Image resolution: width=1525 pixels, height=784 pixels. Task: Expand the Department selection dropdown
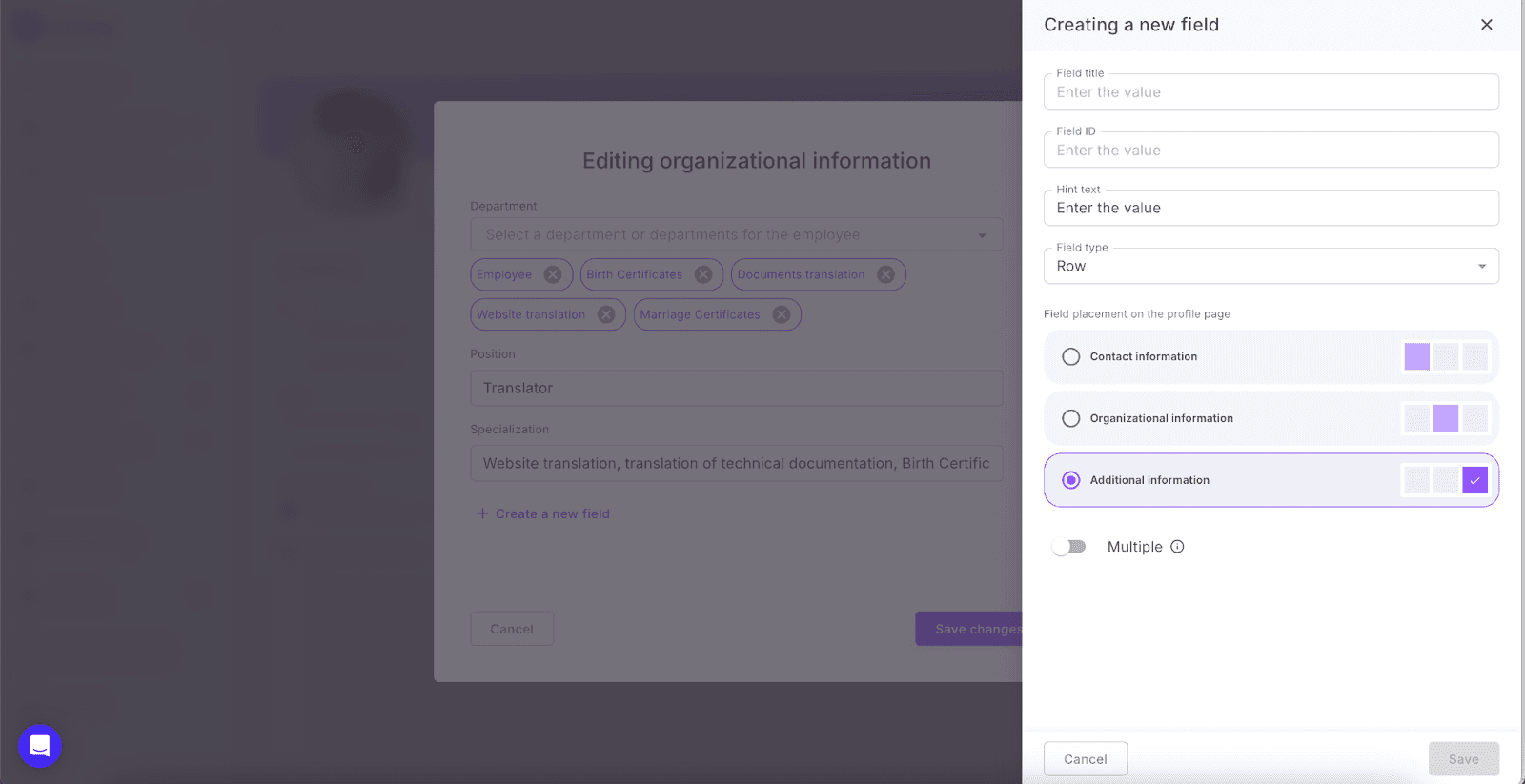coord(982,235)
